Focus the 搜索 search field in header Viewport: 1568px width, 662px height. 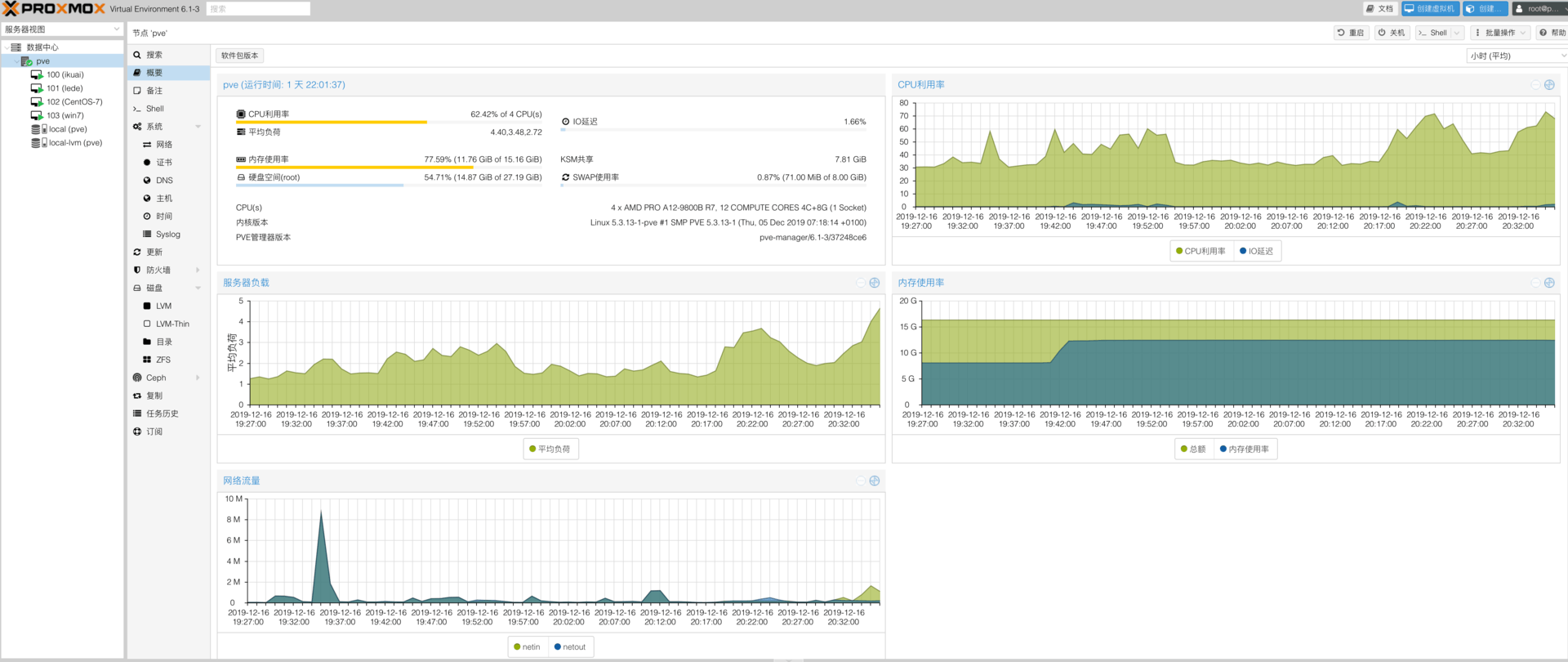(258, 9)
